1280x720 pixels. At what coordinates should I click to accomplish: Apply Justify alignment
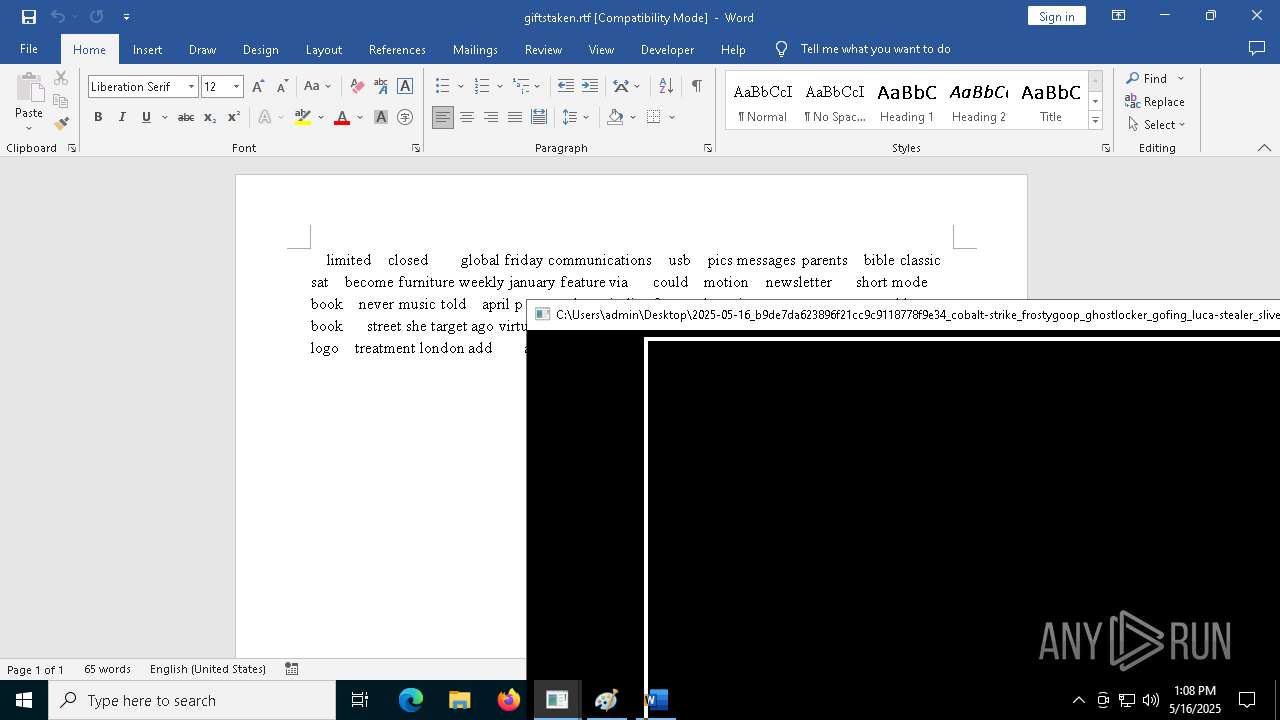pos(515,117)
